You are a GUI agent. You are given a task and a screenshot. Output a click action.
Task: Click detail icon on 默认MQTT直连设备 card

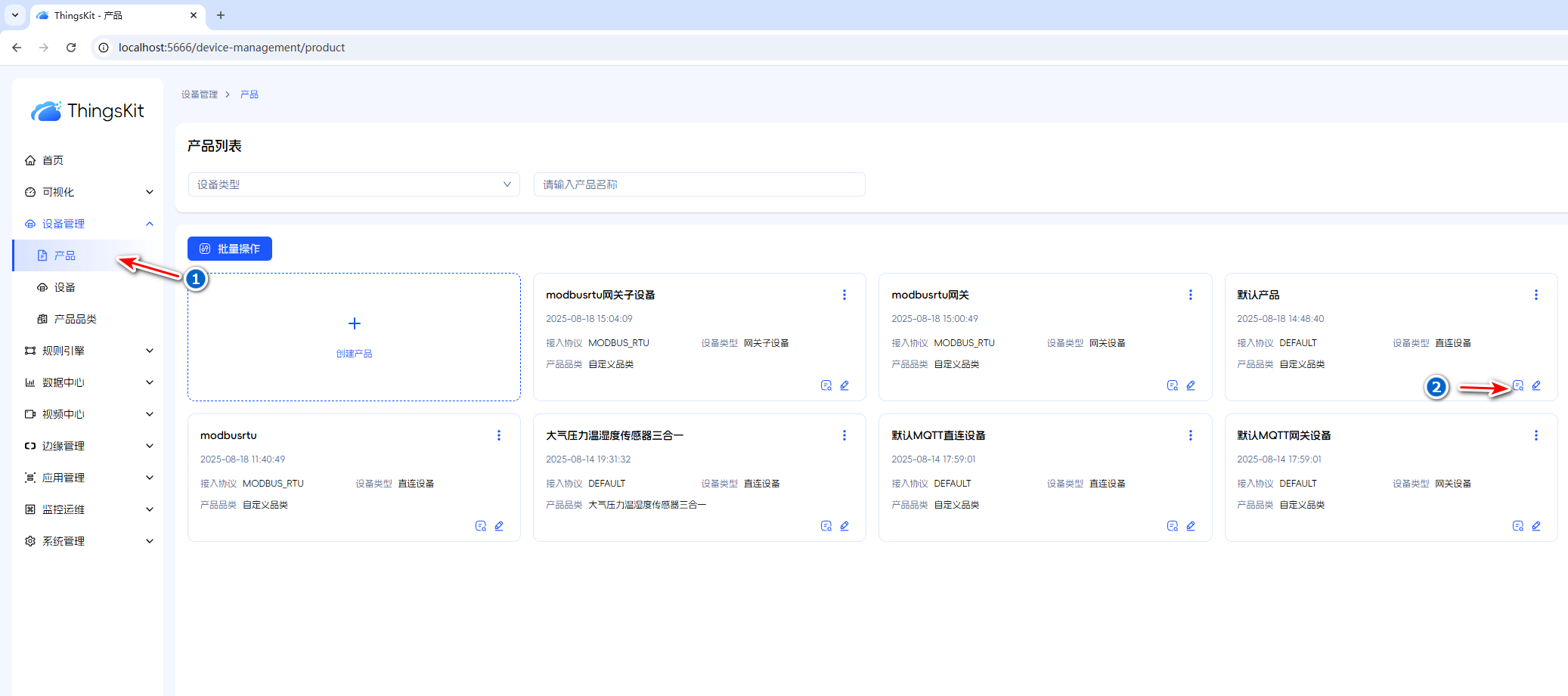click(1172, 526)
